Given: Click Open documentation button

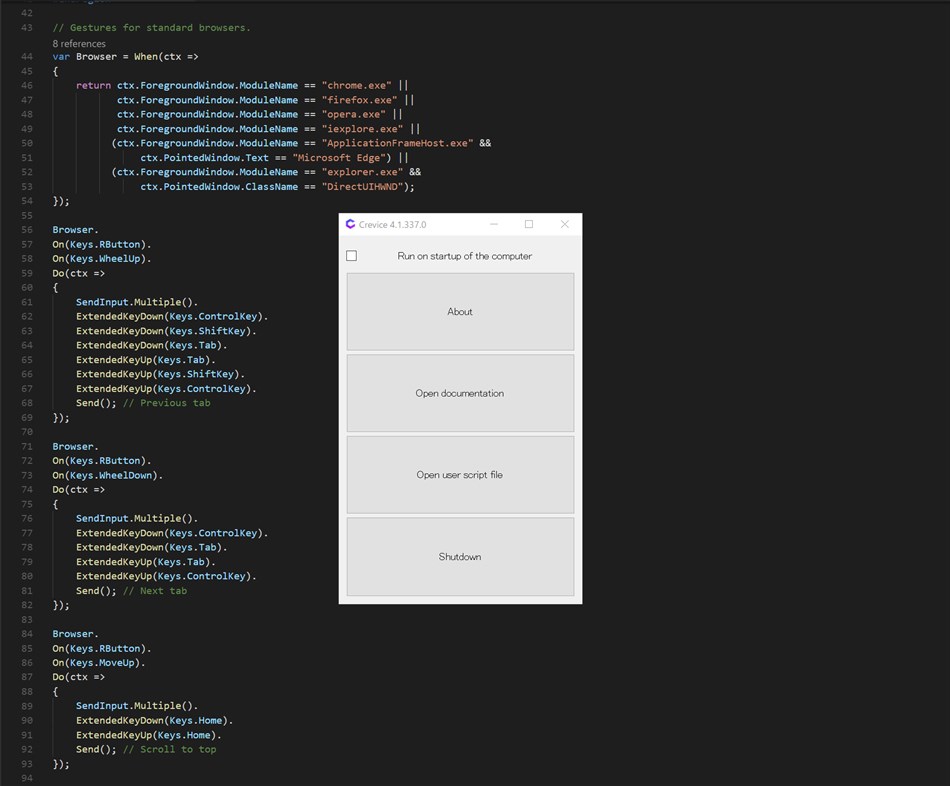Looking at the screenshot, I should (460, 393).
